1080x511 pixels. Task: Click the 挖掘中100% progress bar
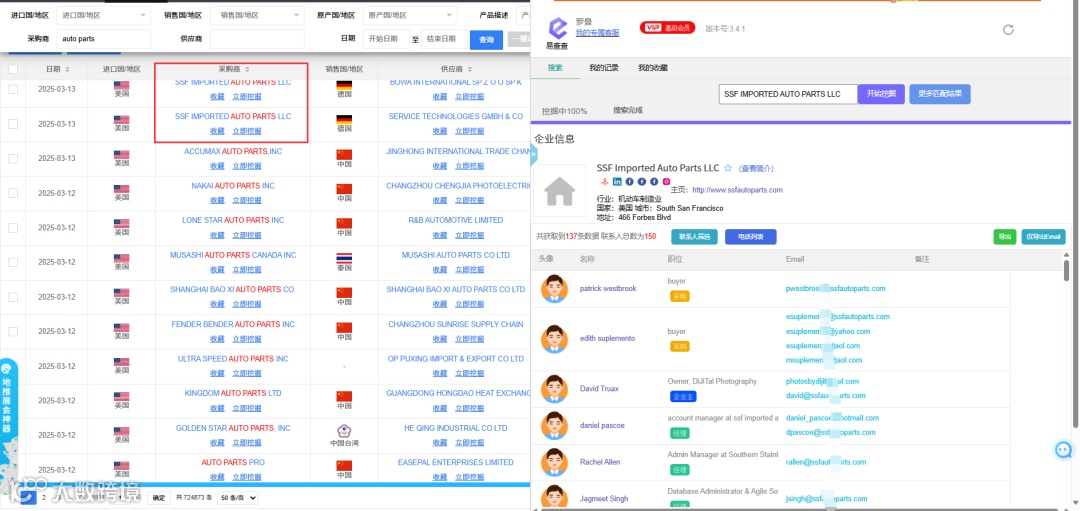[x=802, y=123]
